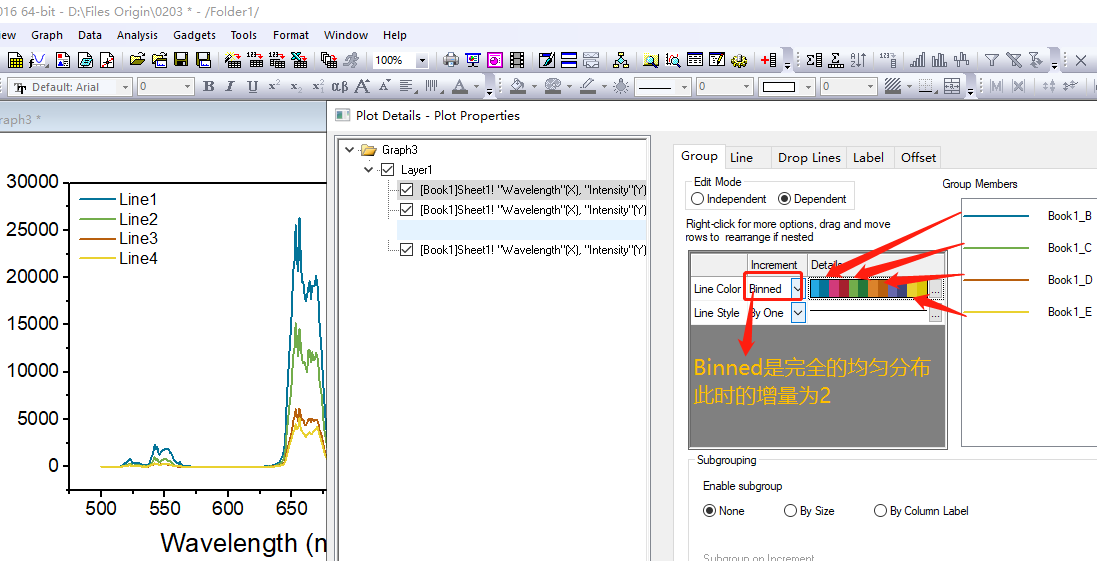
Task: Open the Graph menu
Action: pyautogui.click(x=47, y=35)
